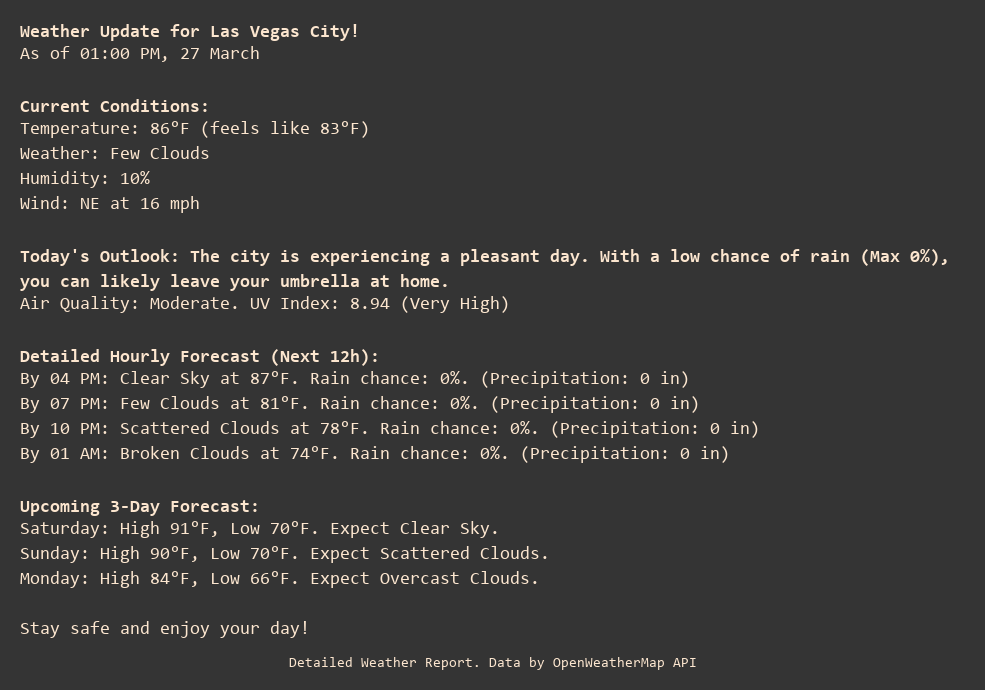Click the Sunday forecast line
985x690 pixels.
pyautogui.click(x=284, y=553)
